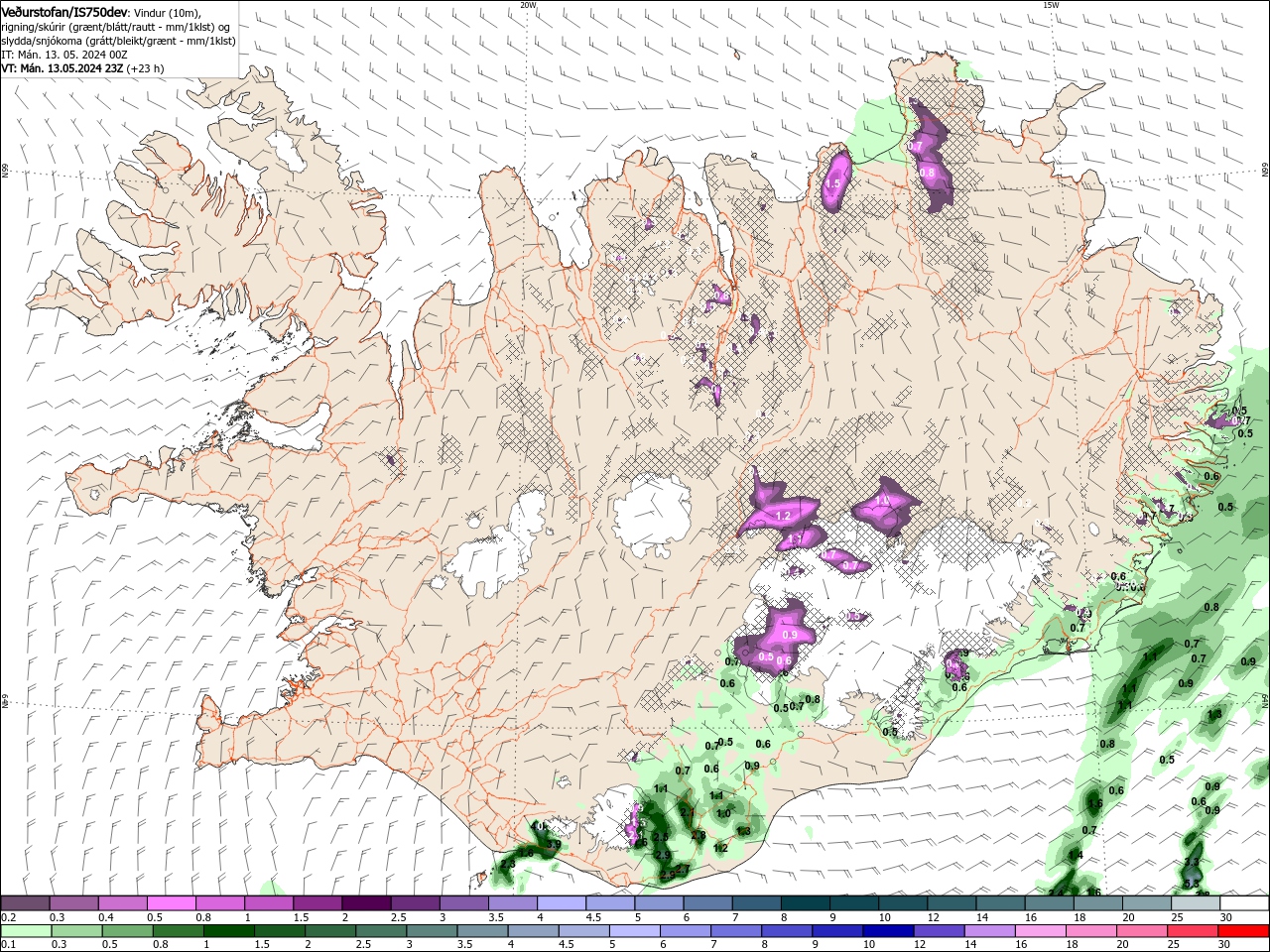Pick the orchid swatch between 0.4 and 0.5

(123, 902)
